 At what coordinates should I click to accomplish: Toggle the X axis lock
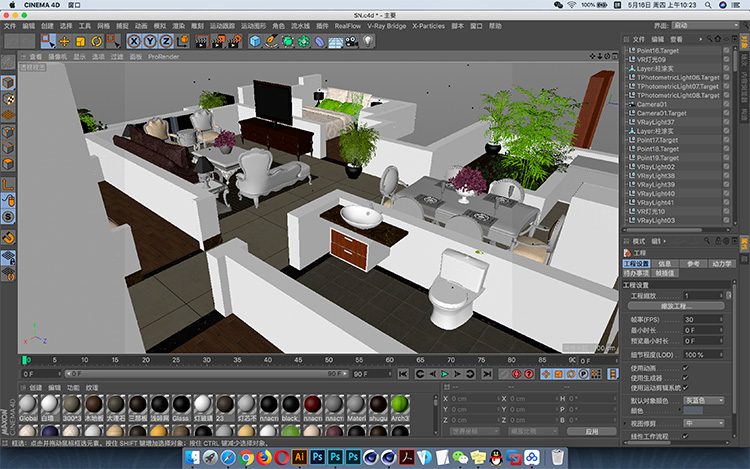134,42
